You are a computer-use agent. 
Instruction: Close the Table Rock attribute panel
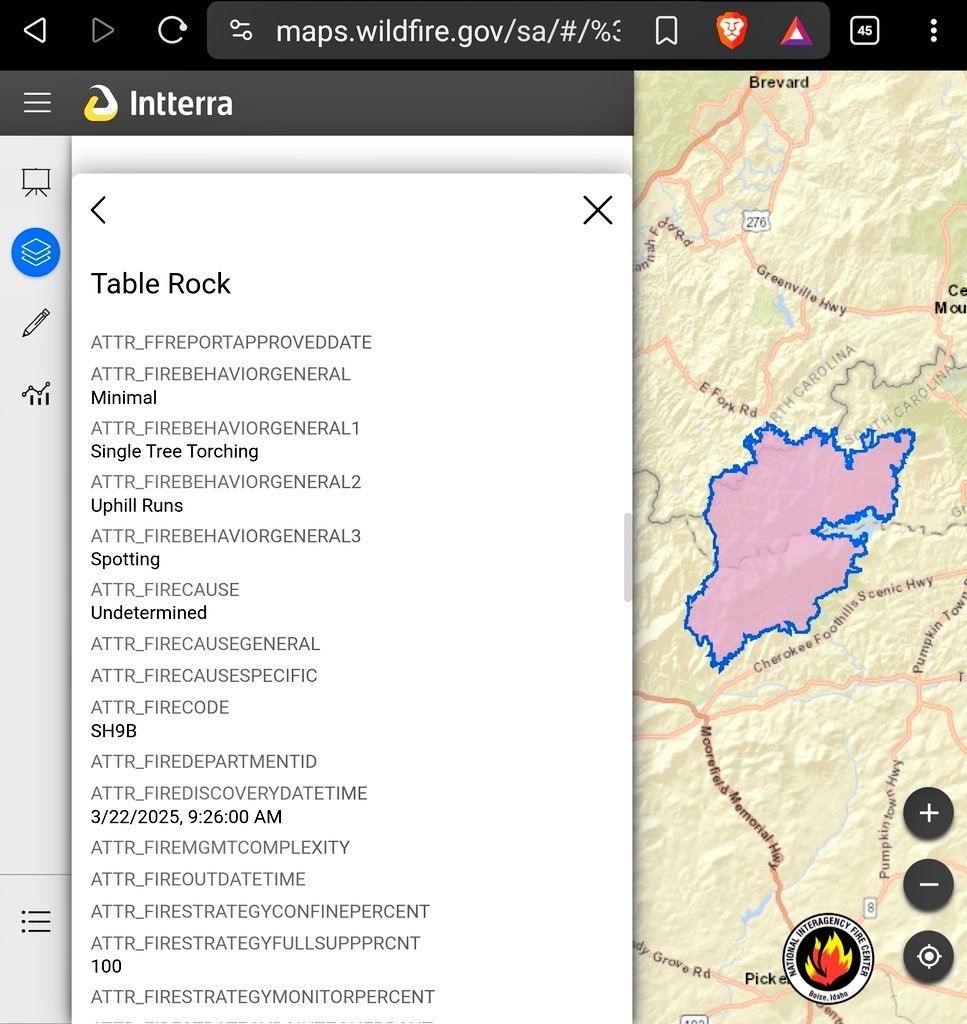tap(597, 210)
